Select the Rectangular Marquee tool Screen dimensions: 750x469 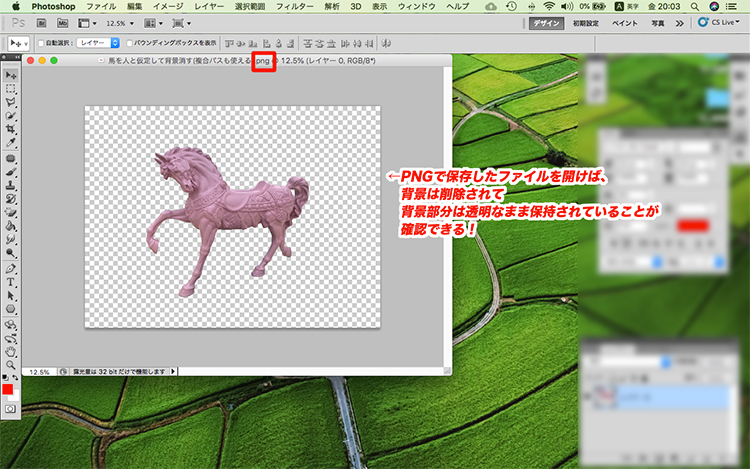[x=11, y=89]
